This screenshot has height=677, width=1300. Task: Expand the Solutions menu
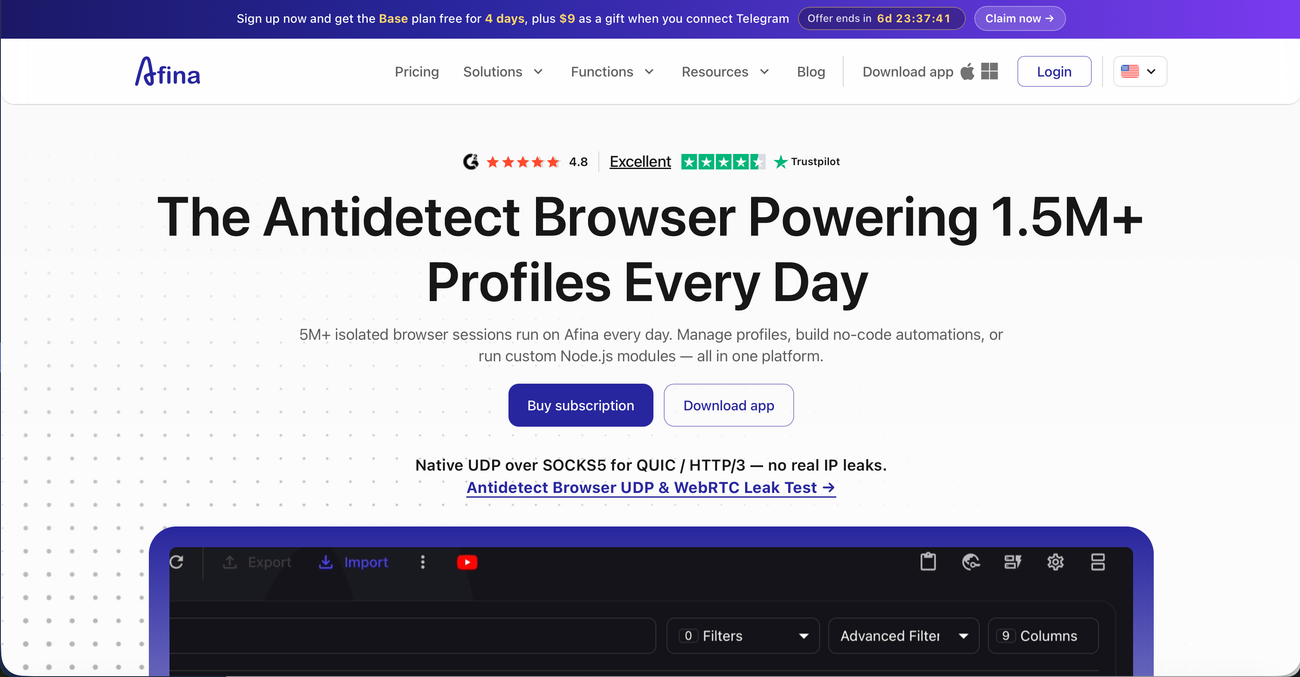503,72
